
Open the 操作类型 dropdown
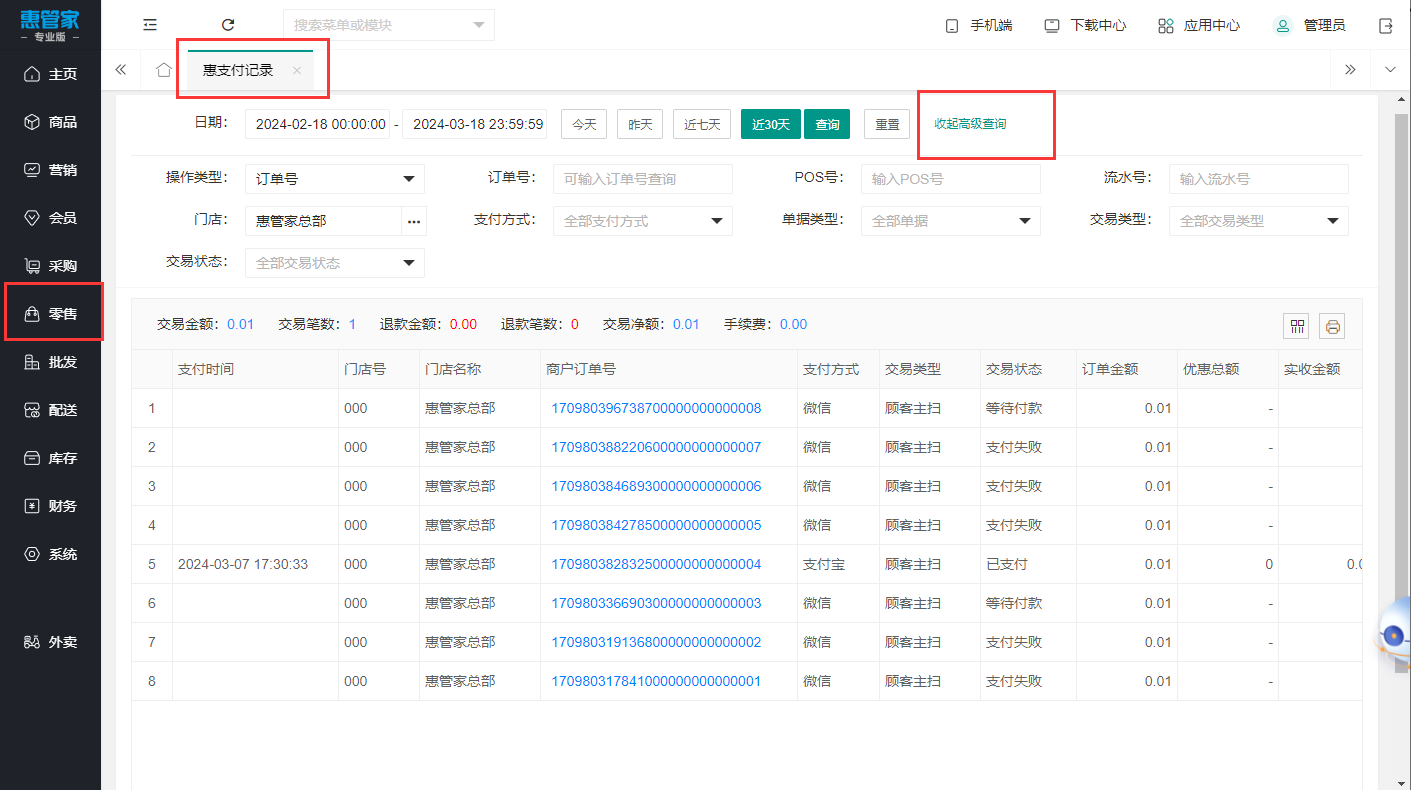click(335, 179)
